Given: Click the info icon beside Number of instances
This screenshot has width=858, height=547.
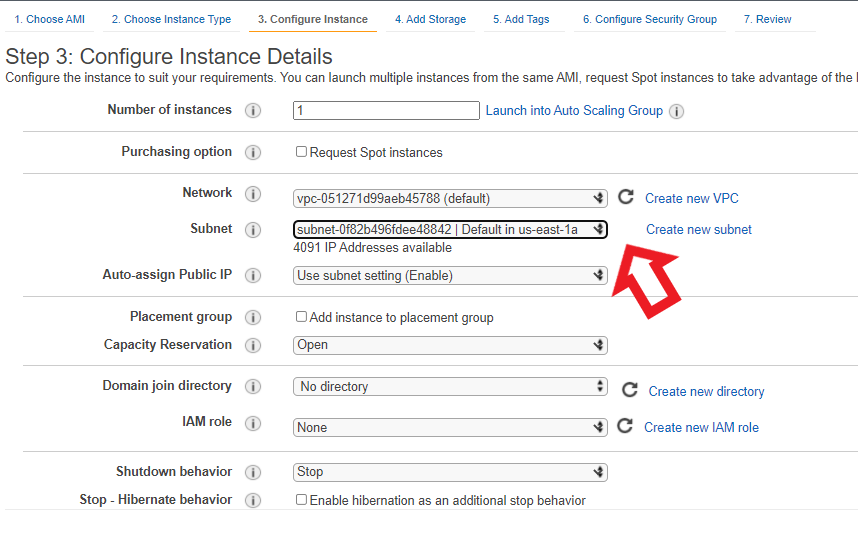Looking at the screenshot, I should pos(253,111).
